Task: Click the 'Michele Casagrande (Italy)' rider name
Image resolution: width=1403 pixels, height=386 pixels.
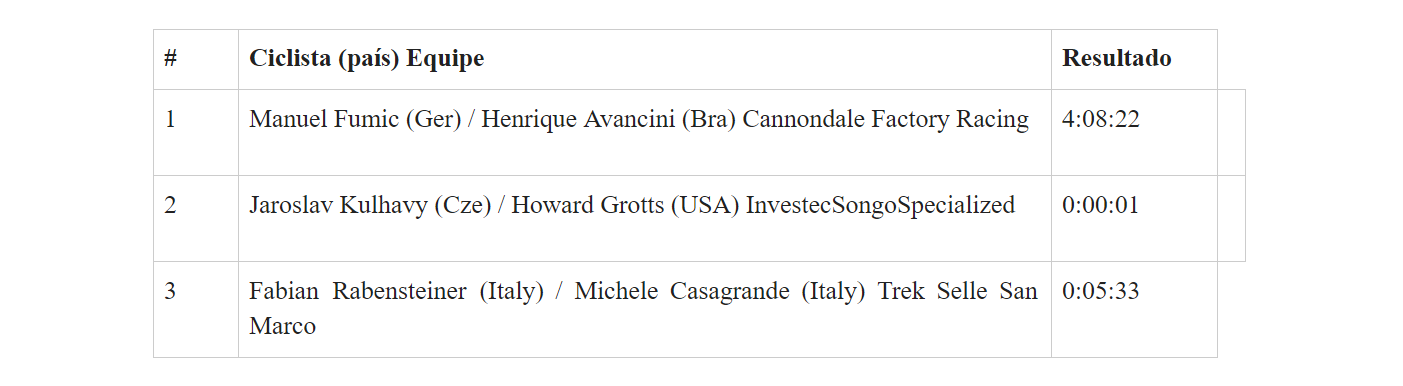Action: 720,292
